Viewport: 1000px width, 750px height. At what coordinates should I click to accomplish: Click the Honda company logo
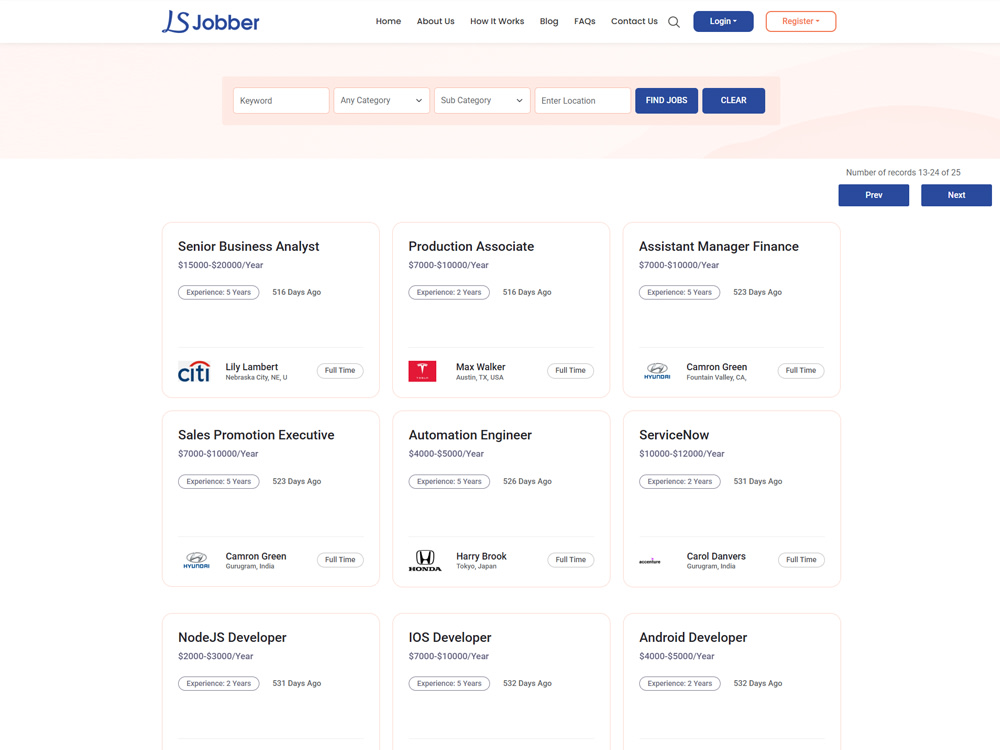(425, 561)
